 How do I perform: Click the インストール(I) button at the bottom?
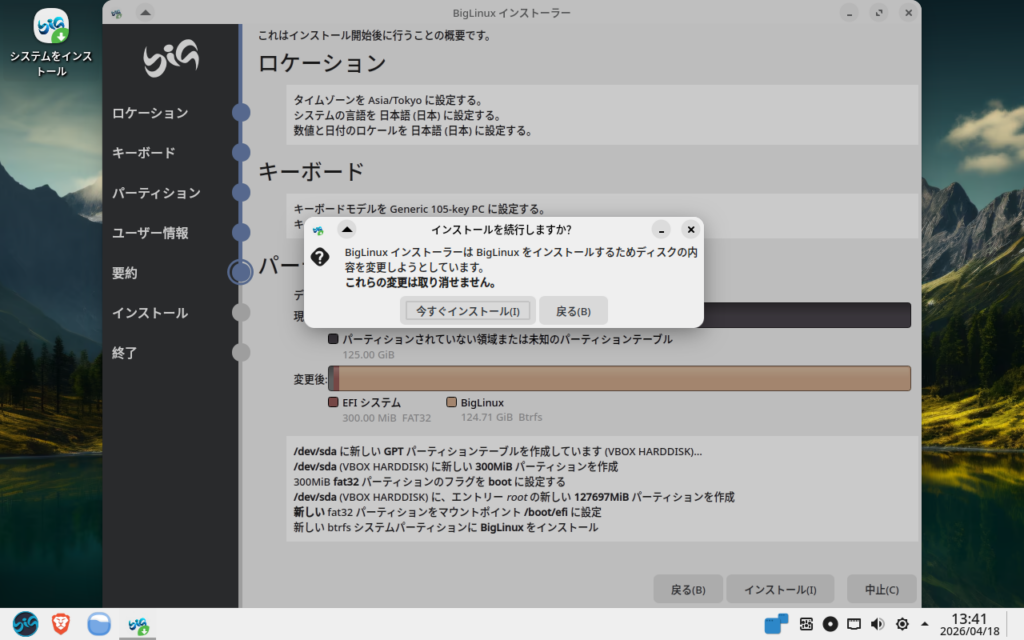coord(780,590)
